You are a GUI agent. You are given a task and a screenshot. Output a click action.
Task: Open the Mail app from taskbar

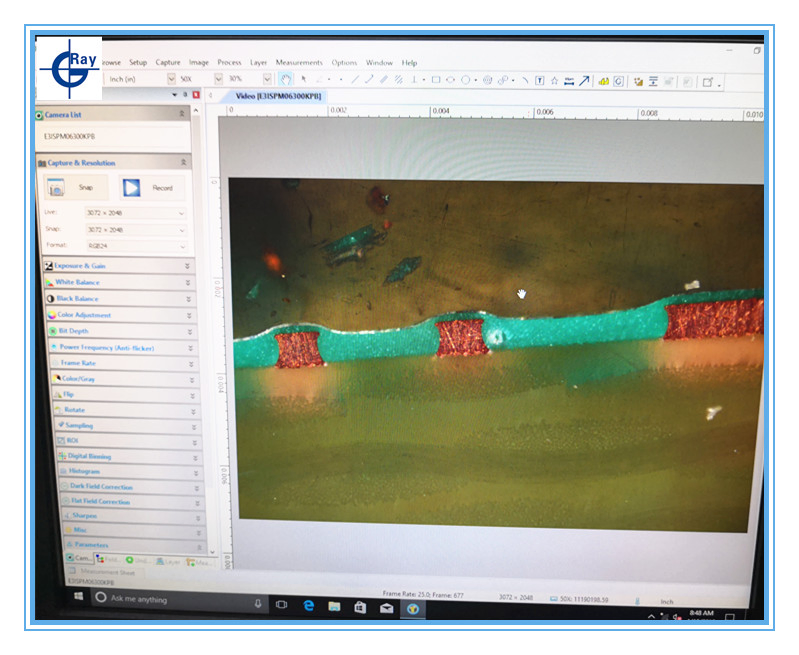386,608
